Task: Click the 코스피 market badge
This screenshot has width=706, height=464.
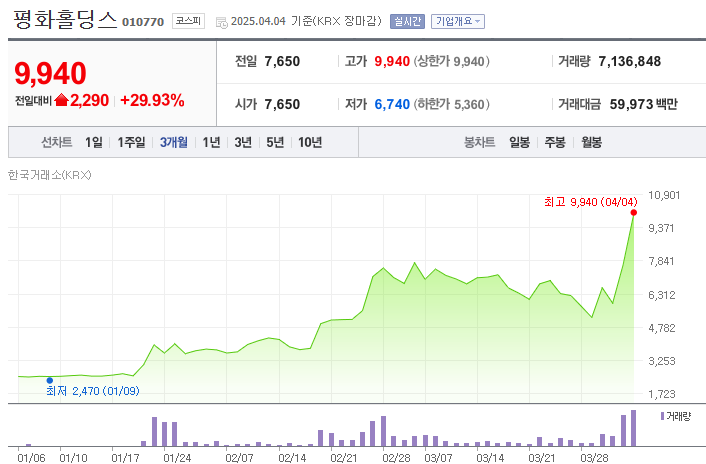Action: tap(188, 21)
